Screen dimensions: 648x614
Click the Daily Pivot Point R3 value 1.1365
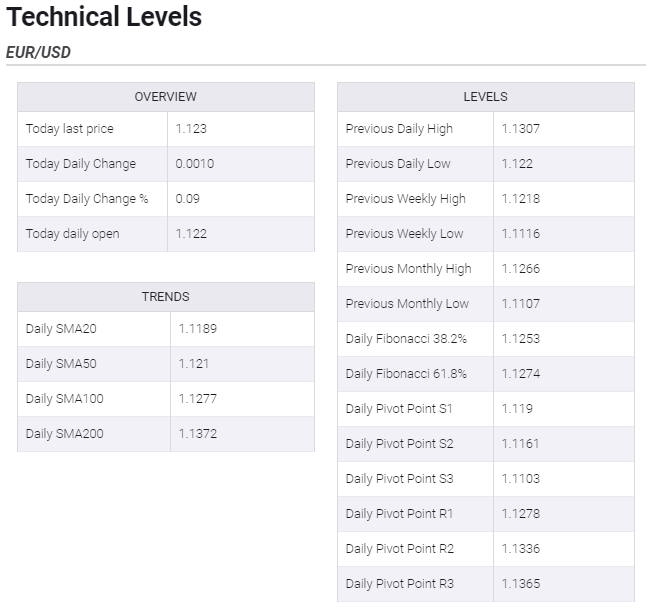(x=521, y=584)
